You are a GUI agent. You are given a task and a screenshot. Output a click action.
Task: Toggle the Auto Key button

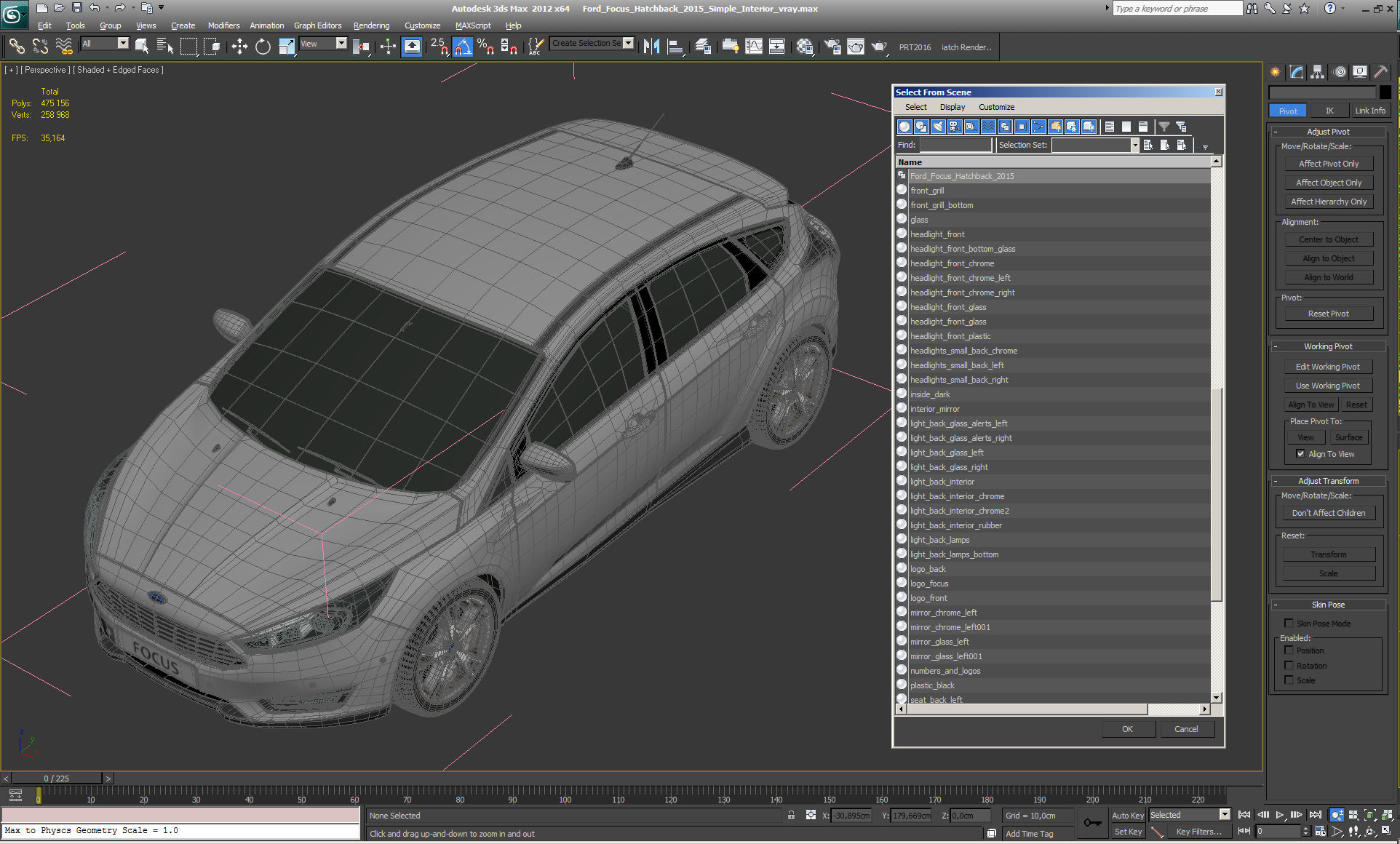point(1127,816)
